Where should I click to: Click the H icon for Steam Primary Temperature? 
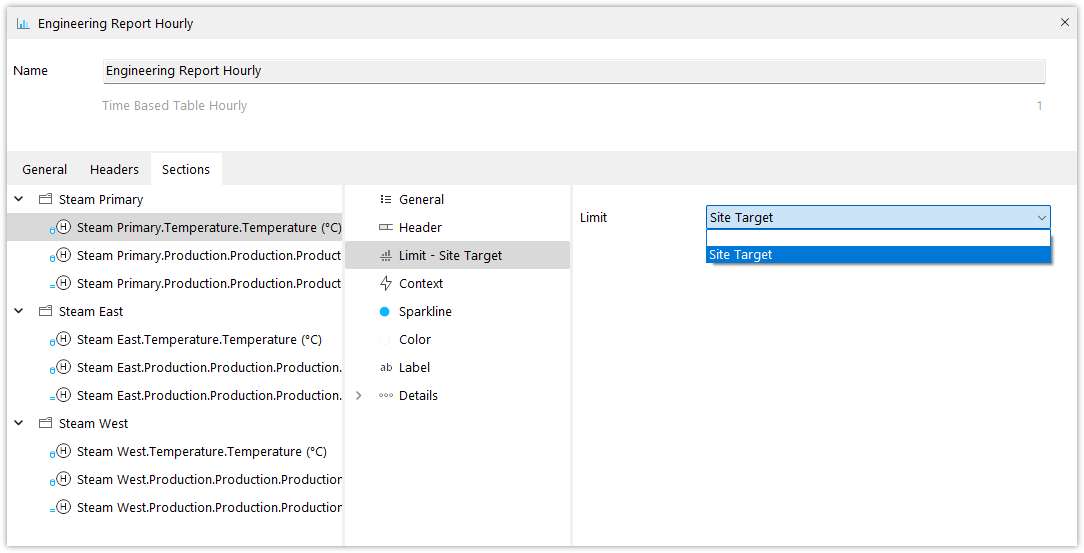[x=63, y=227]
